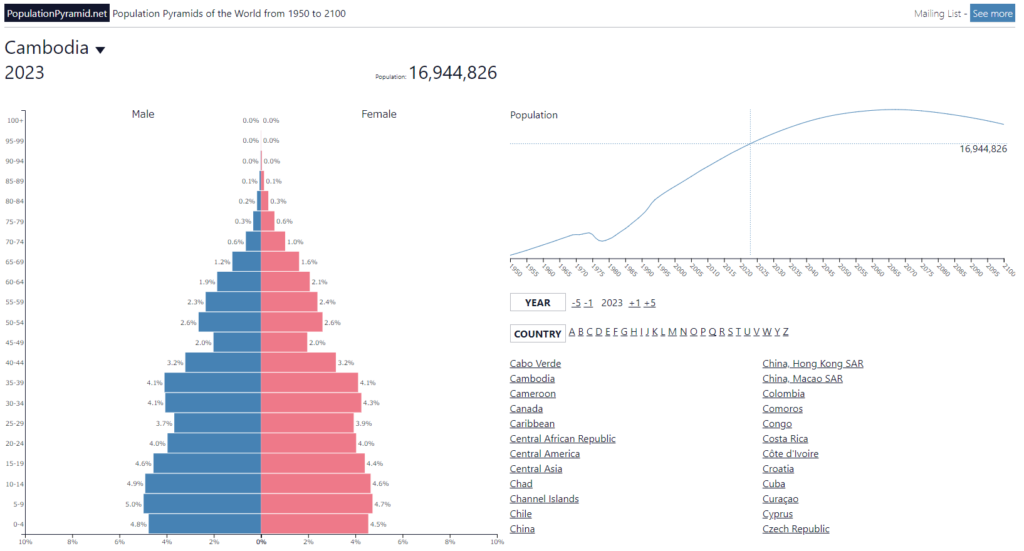Open the Czech Republic country link
This screenshot has height=551, width=1024.
click(795, 529)
